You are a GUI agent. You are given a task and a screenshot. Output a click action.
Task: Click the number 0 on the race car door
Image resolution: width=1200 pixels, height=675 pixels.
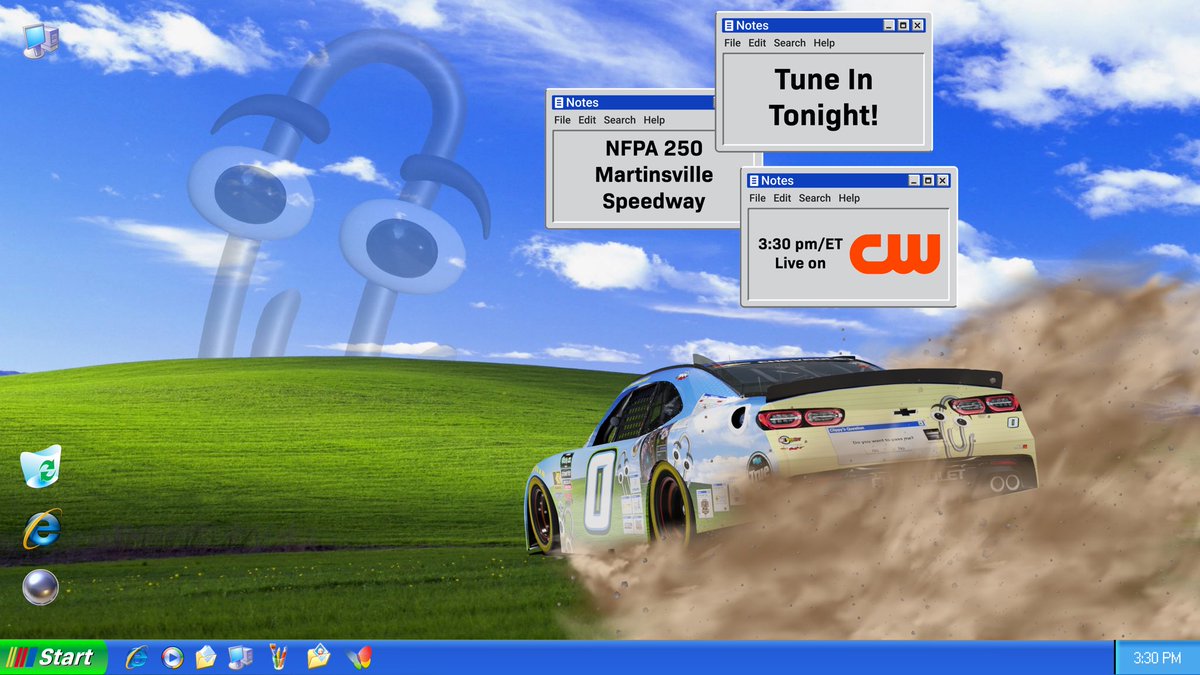pos(599,493)
